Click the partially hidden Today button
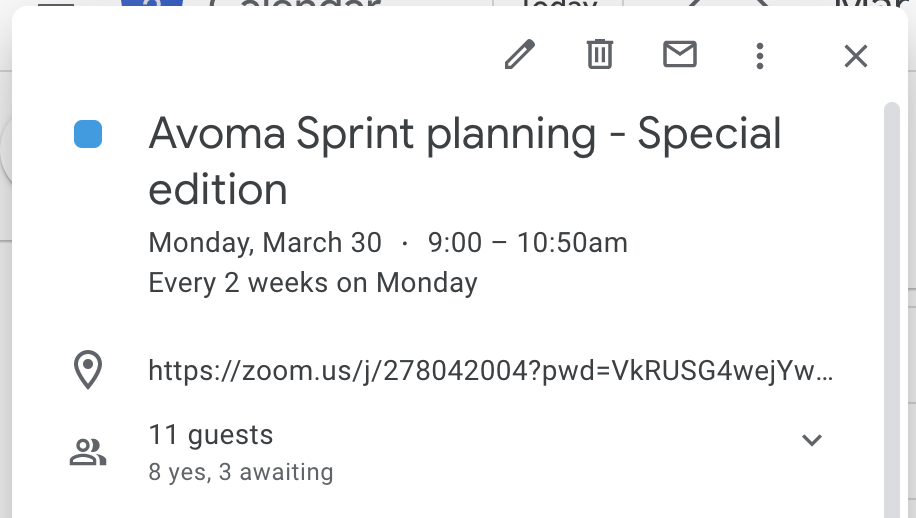The image size is (916, 518). 559,4
